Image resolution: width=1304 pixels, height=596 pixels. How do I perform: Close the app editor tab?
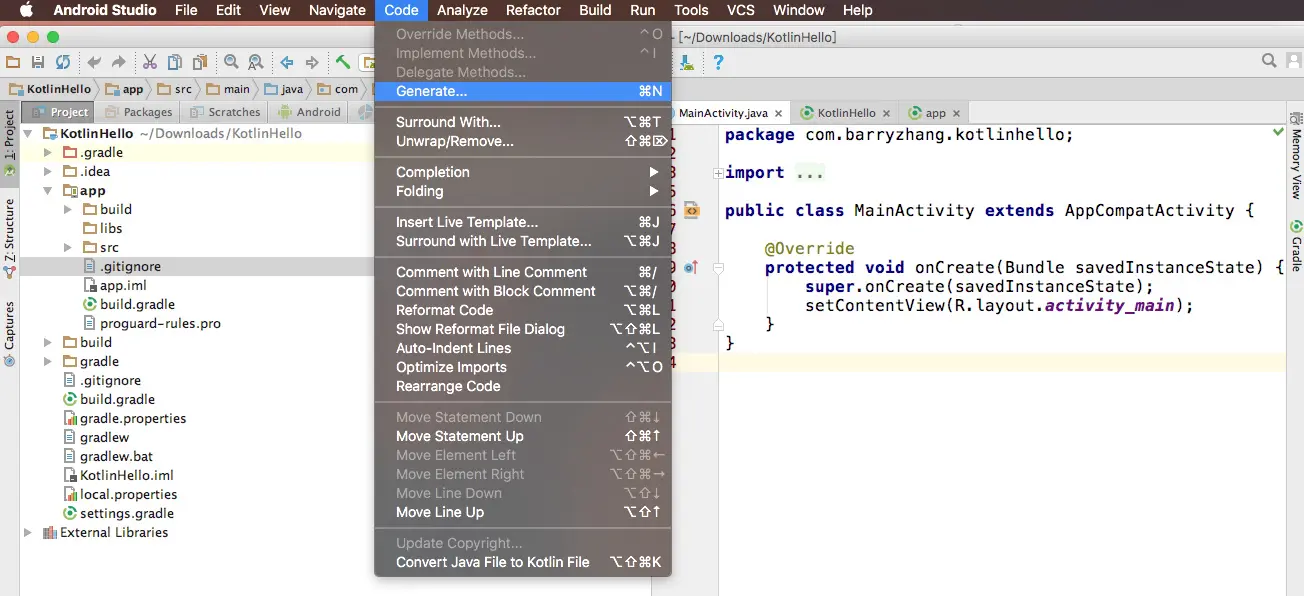[956, 114]
